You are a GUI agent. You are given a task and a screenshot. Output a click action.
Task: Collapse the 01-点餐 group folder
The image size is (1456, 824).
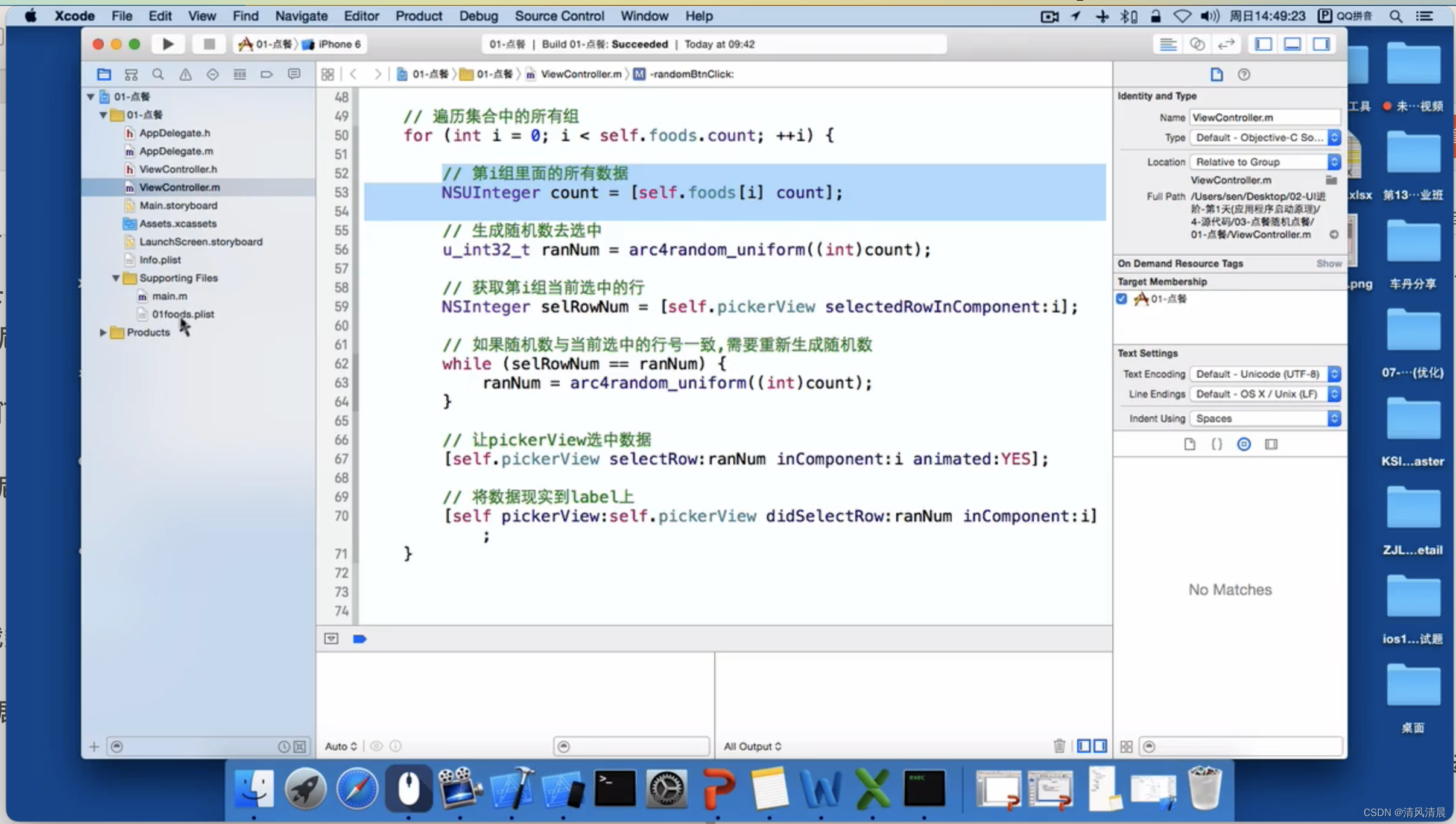click(x=103, y=115)
